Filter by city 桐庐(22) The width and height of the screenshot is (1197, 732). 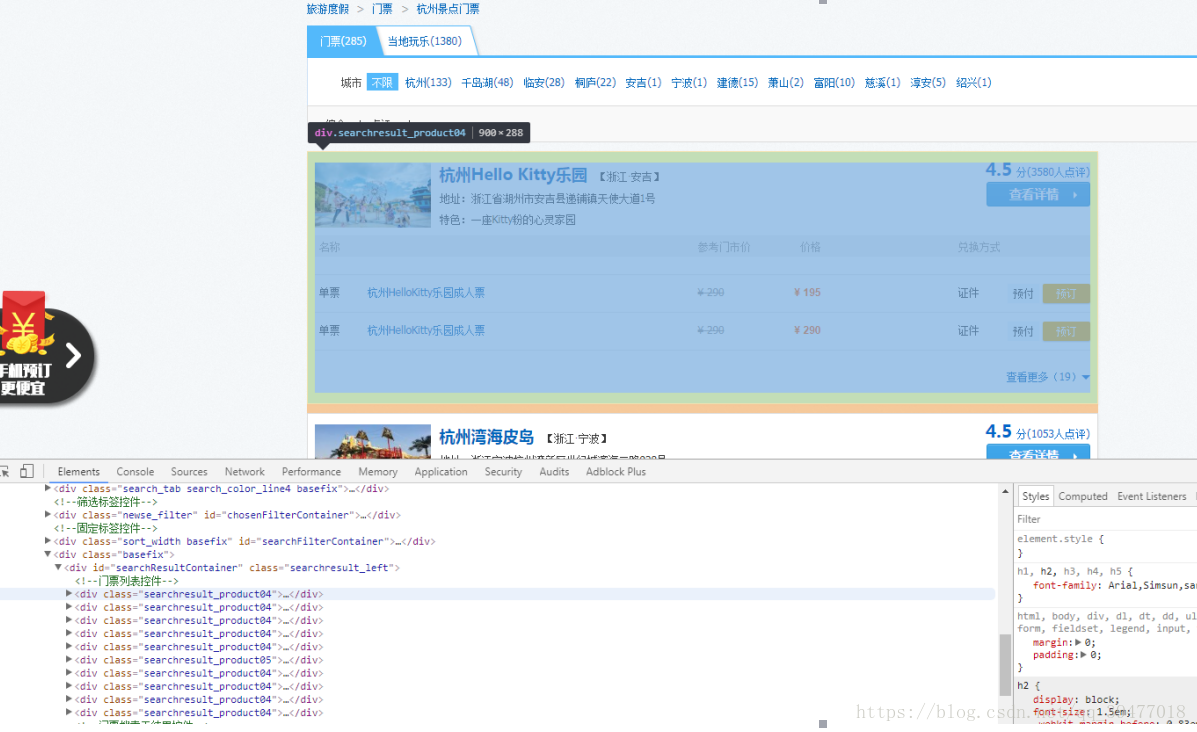[x=595, y=82]
